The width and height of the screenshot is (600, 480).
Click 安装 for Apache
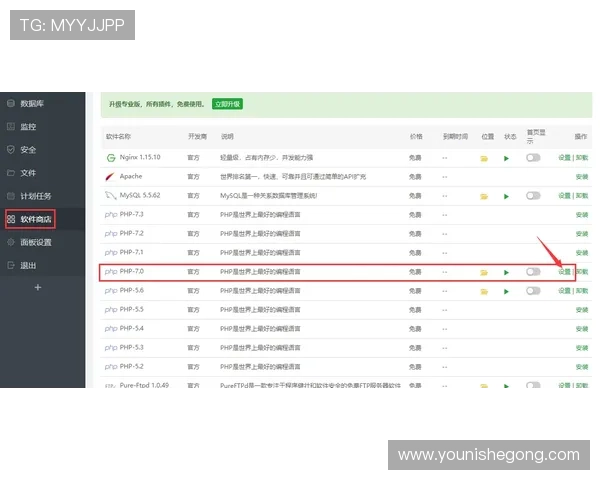[x=582, y=176]
